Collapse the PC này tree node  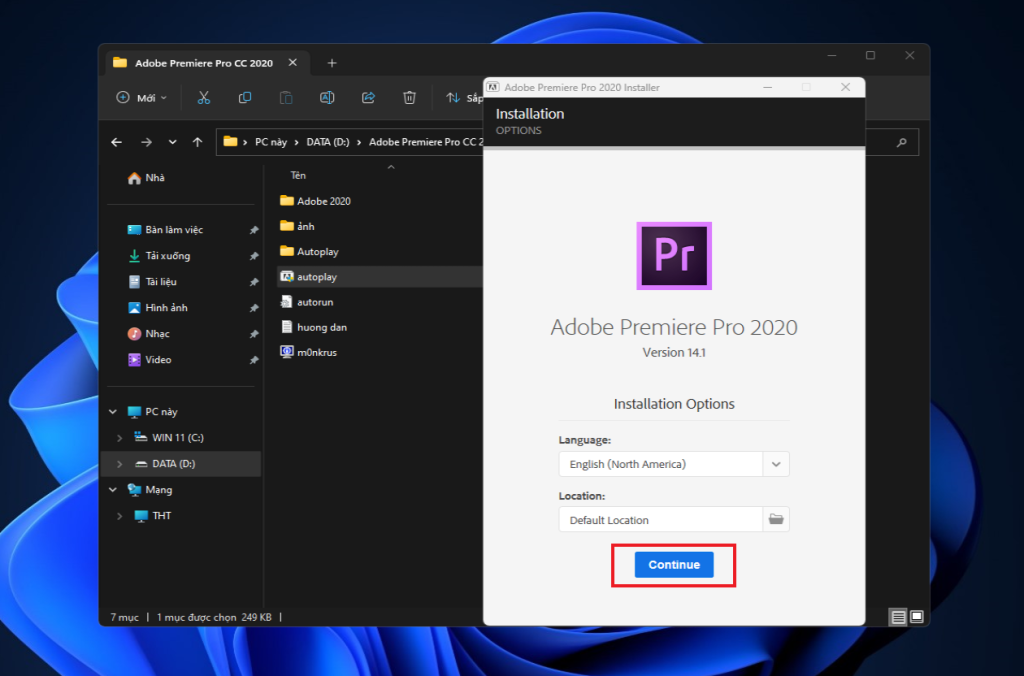point(113,411)
